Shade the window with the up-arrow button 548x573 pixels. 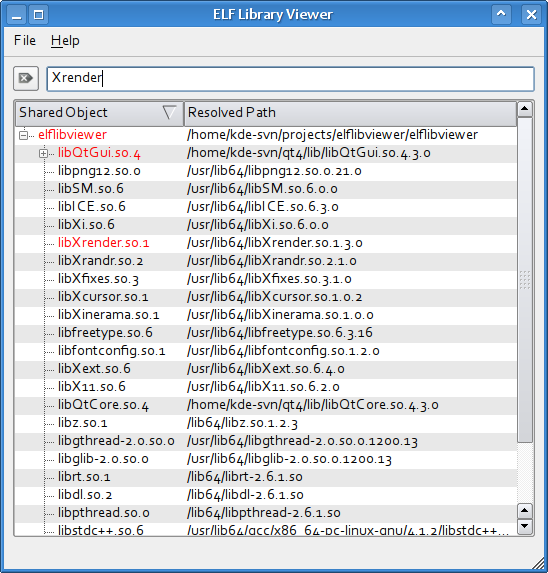tap(501, 15)
